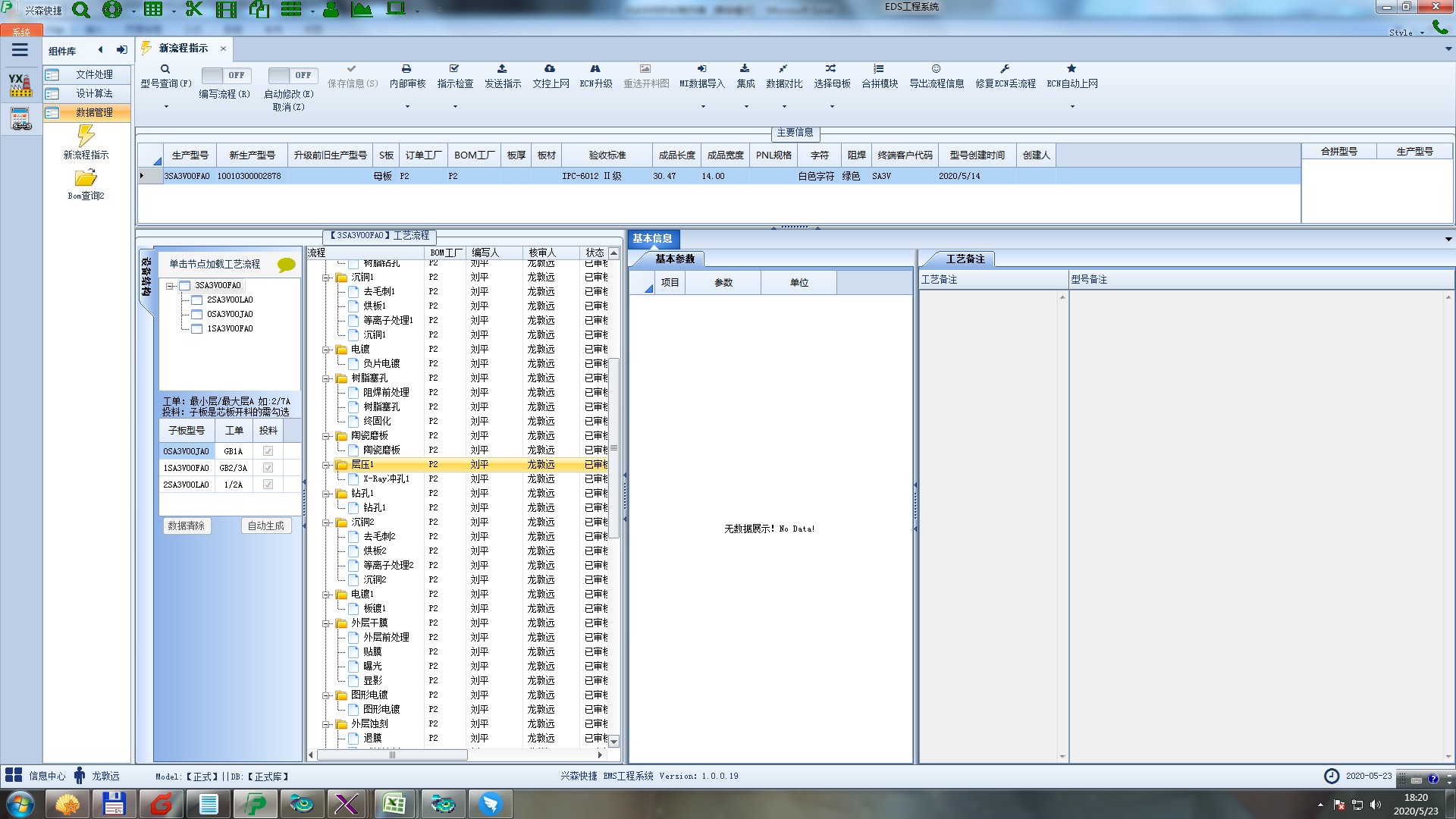1456x819 pixels.
Task: Click the 内部审核 print icon
Action: [x=406, y=69]
